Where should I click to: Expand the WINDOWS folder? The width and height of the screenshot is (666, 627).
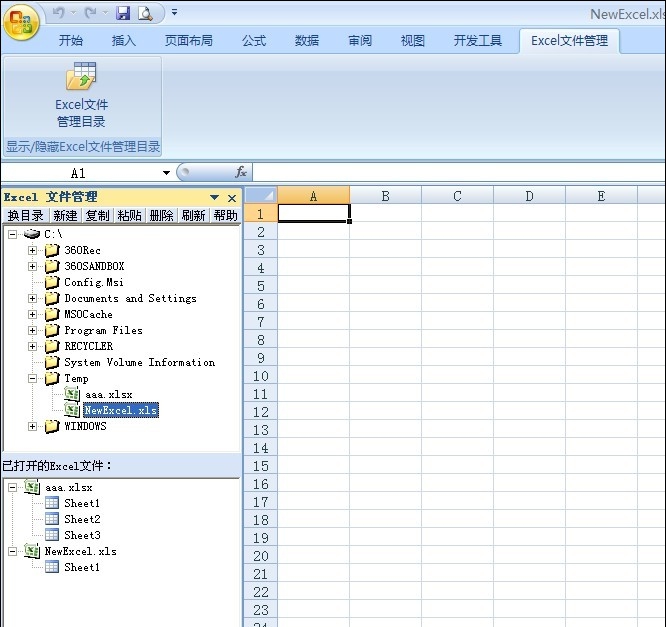pyautogui.click(x=32, y=426)
